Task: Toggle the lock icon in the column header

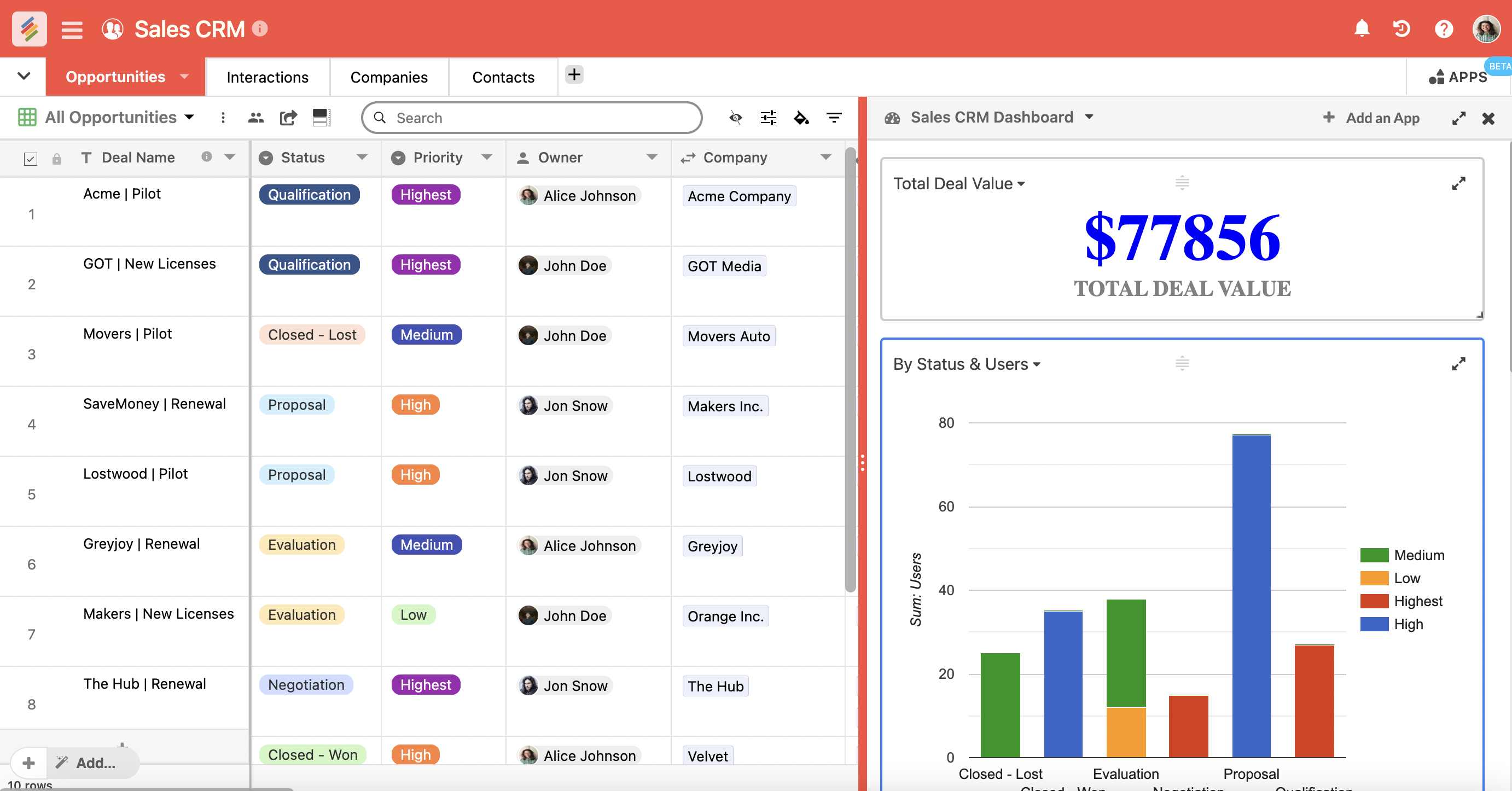Action: (x=56, y=159)
